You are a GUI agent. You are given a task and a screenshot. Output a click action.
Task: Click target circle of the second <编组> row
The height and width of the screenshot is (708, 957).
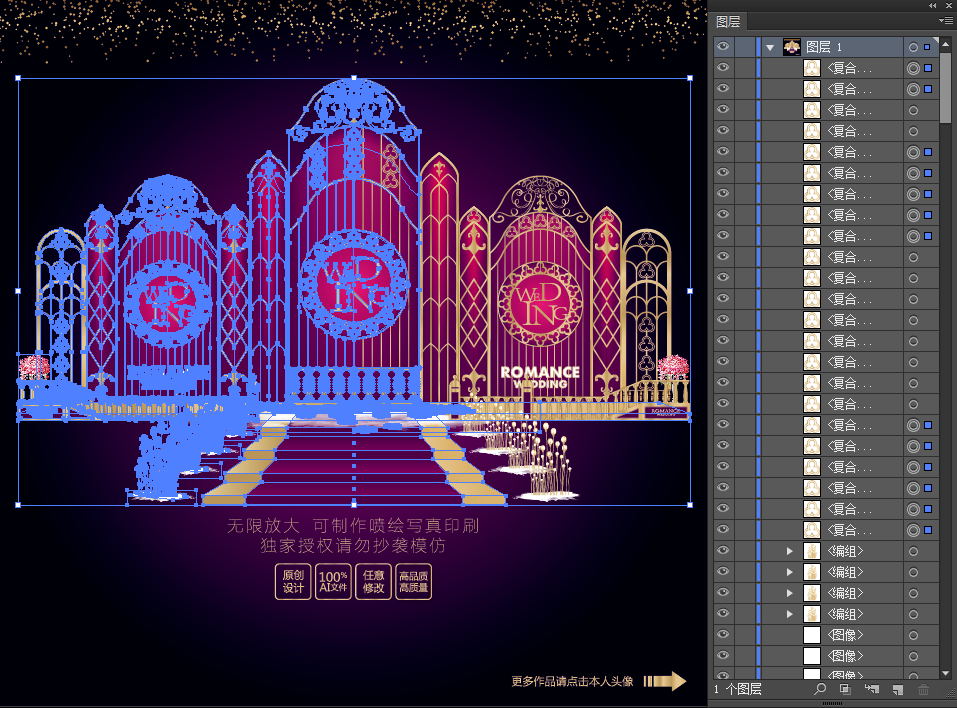[x=913, y=572]
